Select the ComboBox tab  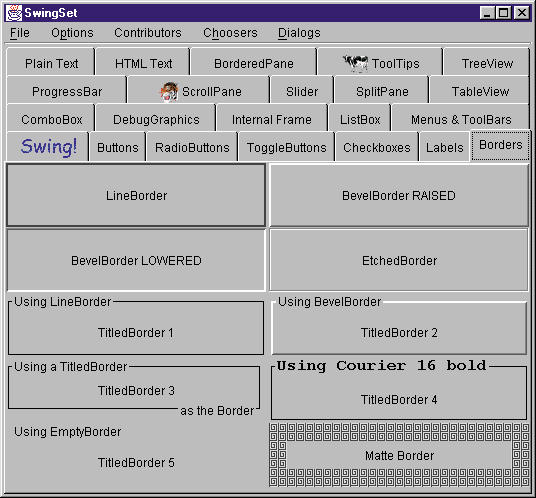[51, 119]
